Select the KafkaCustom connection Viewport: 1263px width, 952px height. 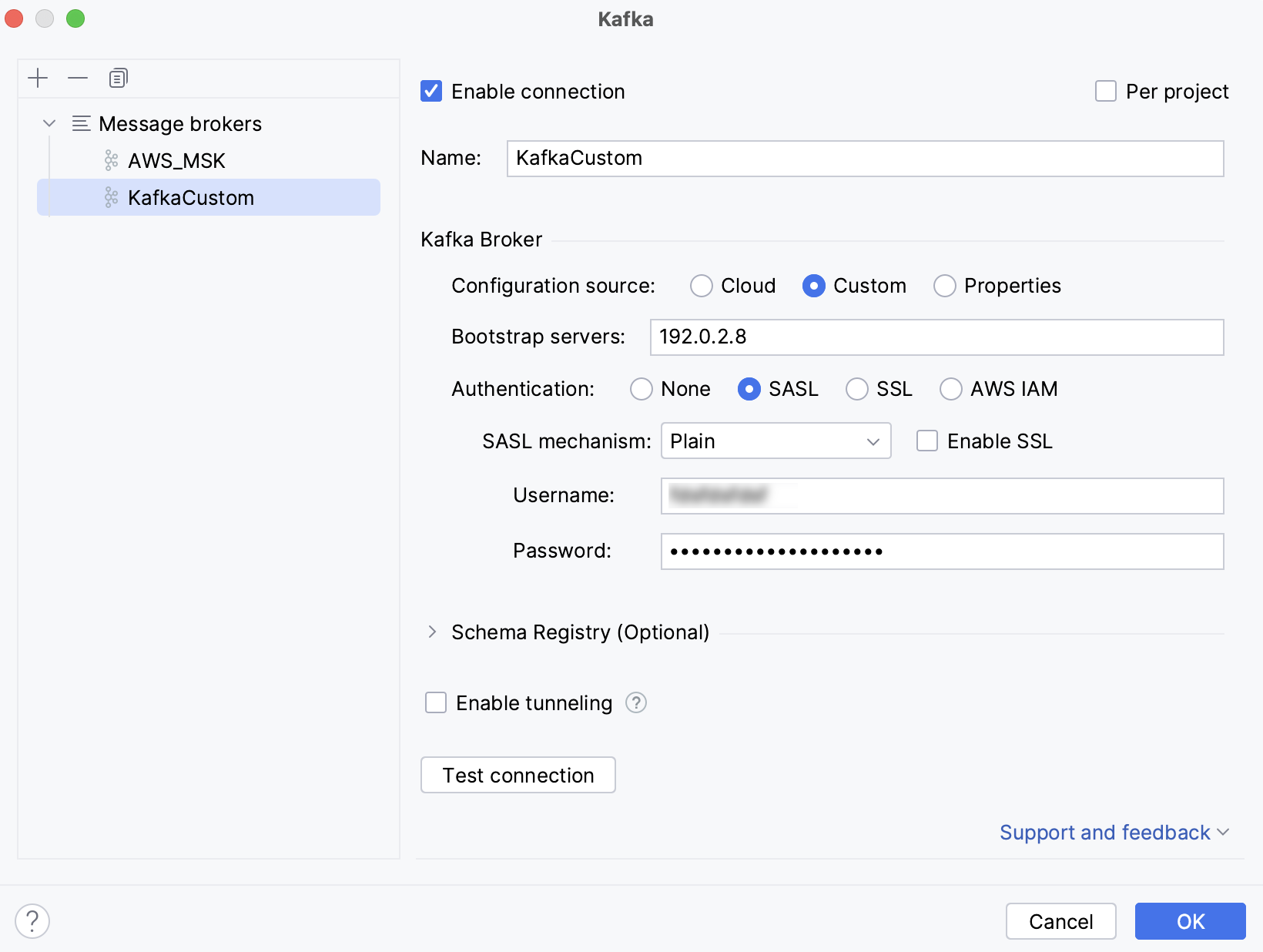pyautogui.click(x=191, y=197)
